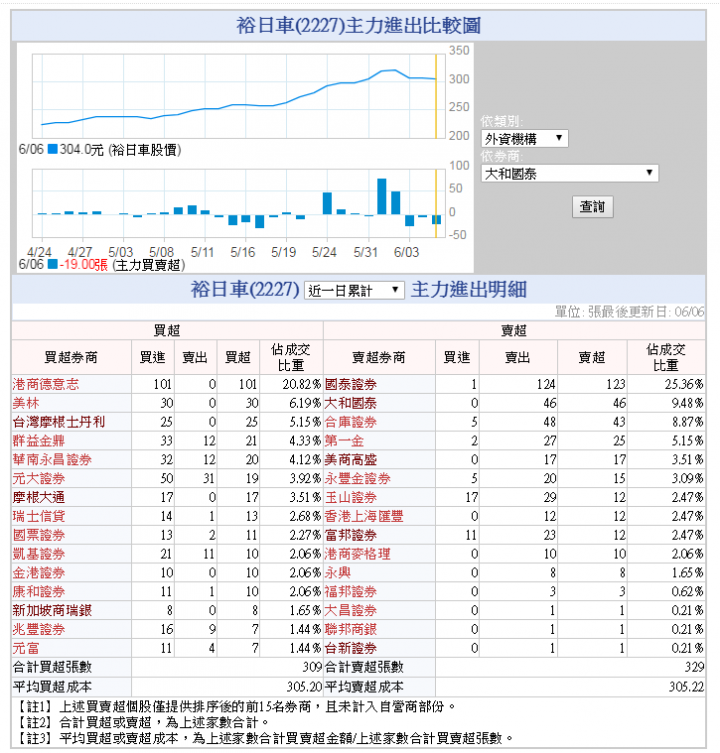
Task: Click the 查詢 button
Action: click(592, 206)
